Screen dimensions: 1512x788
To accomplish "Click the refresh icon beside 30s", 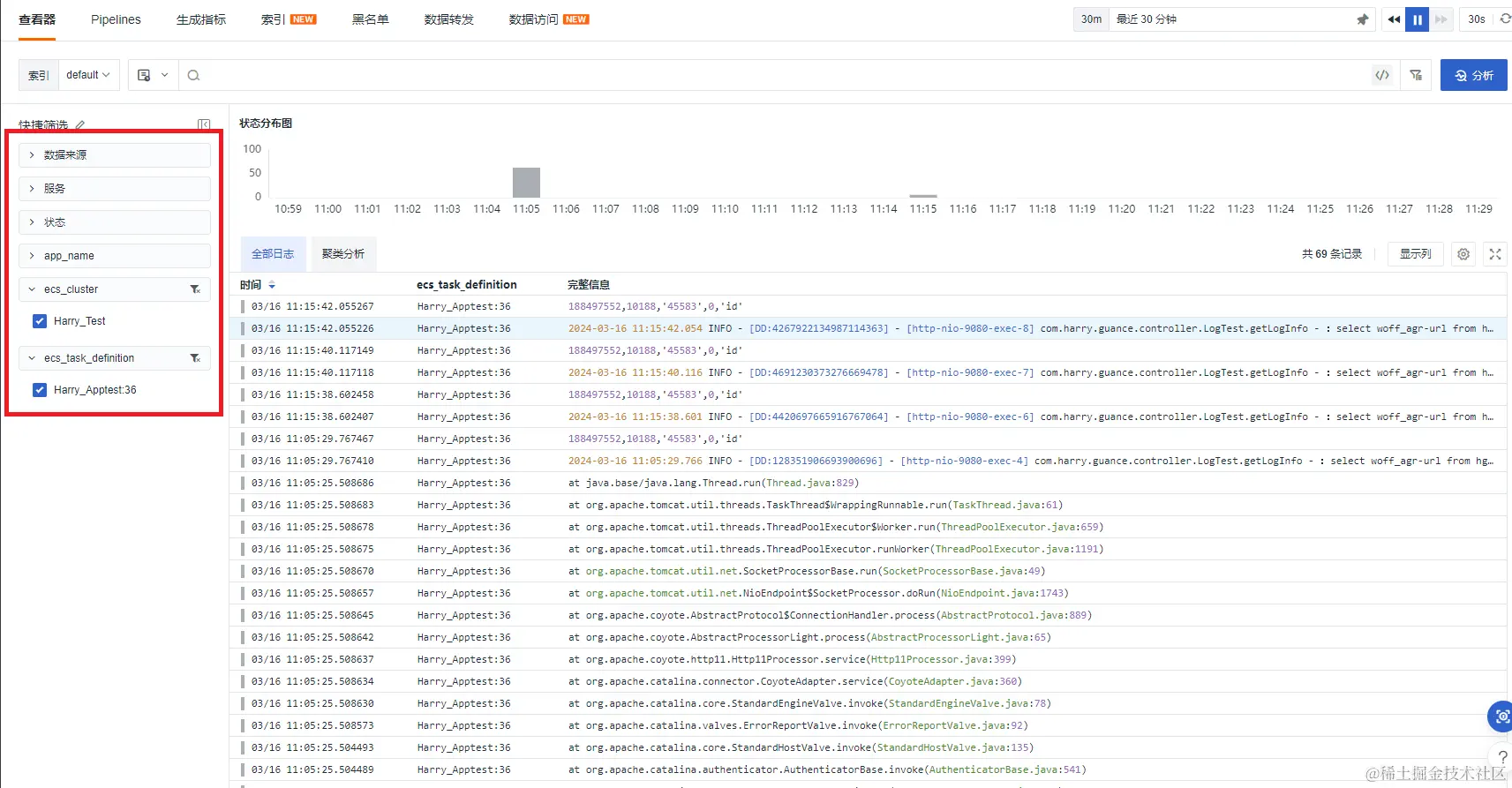I will pyautogui.click(x=1505, y=19).
